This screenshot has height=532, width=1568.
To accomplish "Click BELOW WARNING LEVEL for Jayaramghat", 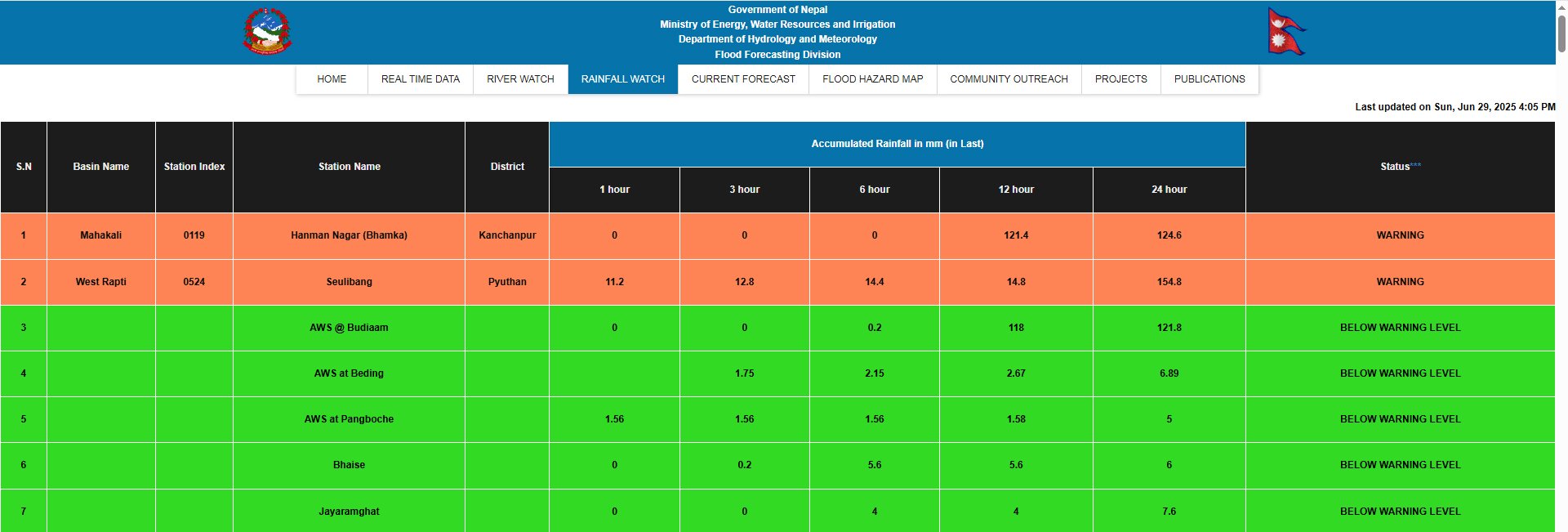I will (1401, 512).
